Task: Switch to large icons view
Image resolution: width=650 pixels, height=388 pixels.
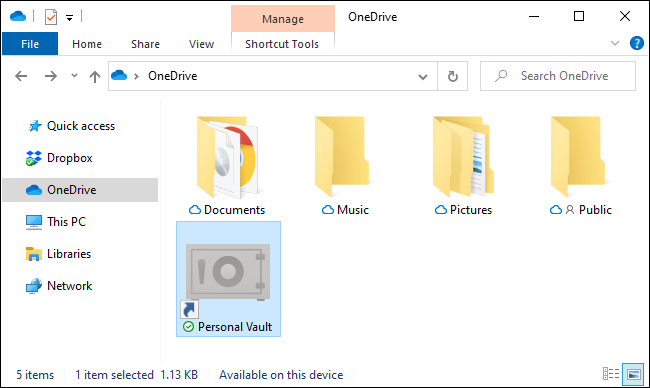Action: pos(633,374)
